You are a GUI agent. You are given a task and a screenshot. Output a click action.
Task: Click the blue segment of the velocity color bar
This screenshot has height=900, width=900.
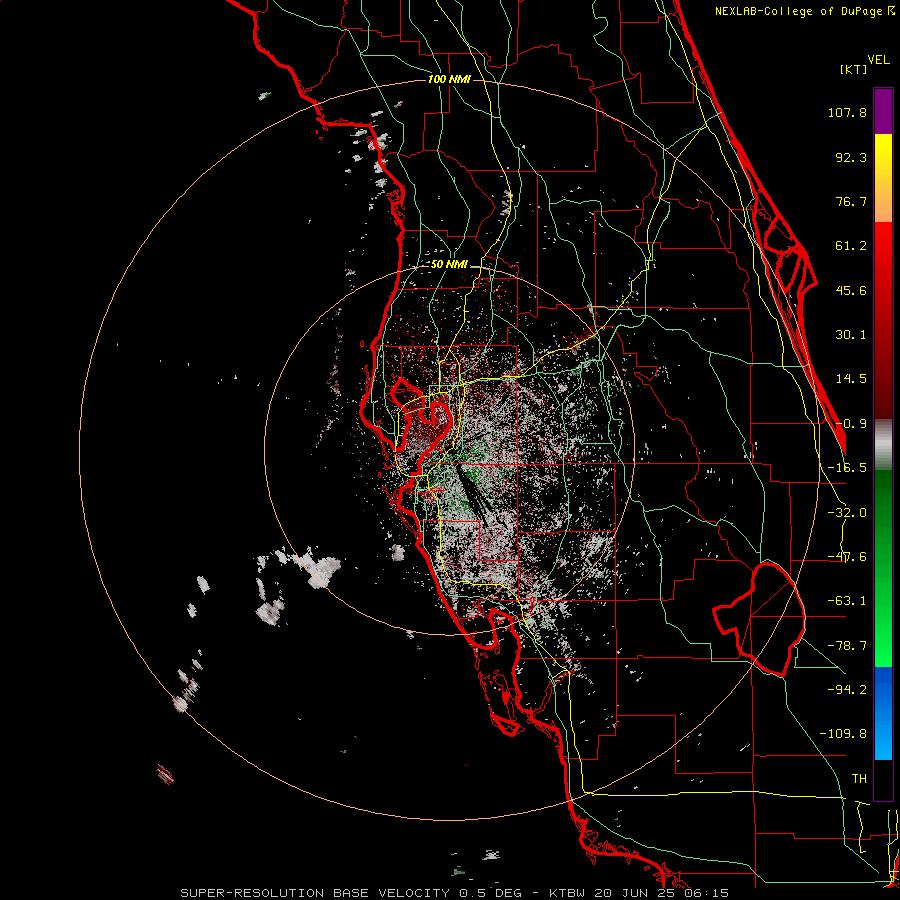(x=883, y=713)
